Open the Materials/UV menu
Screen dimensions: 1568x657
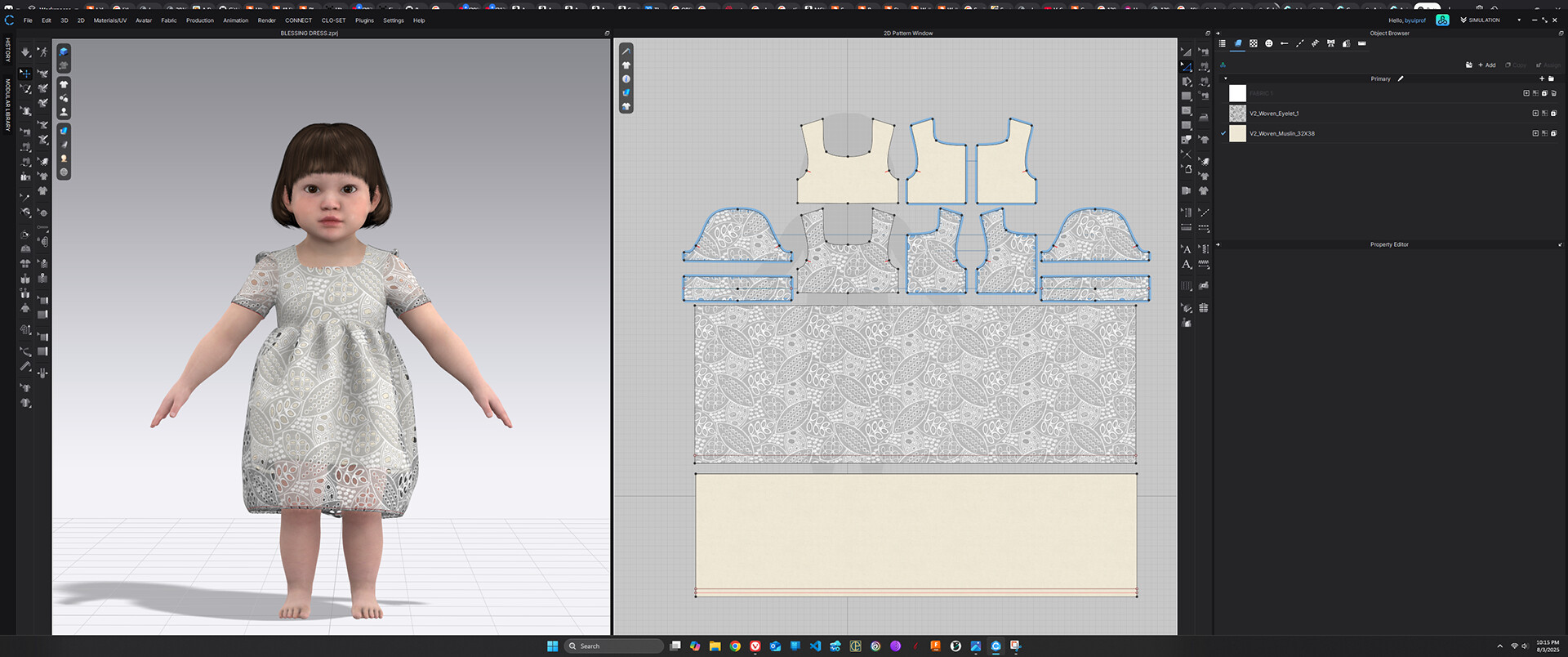[110, 20]
